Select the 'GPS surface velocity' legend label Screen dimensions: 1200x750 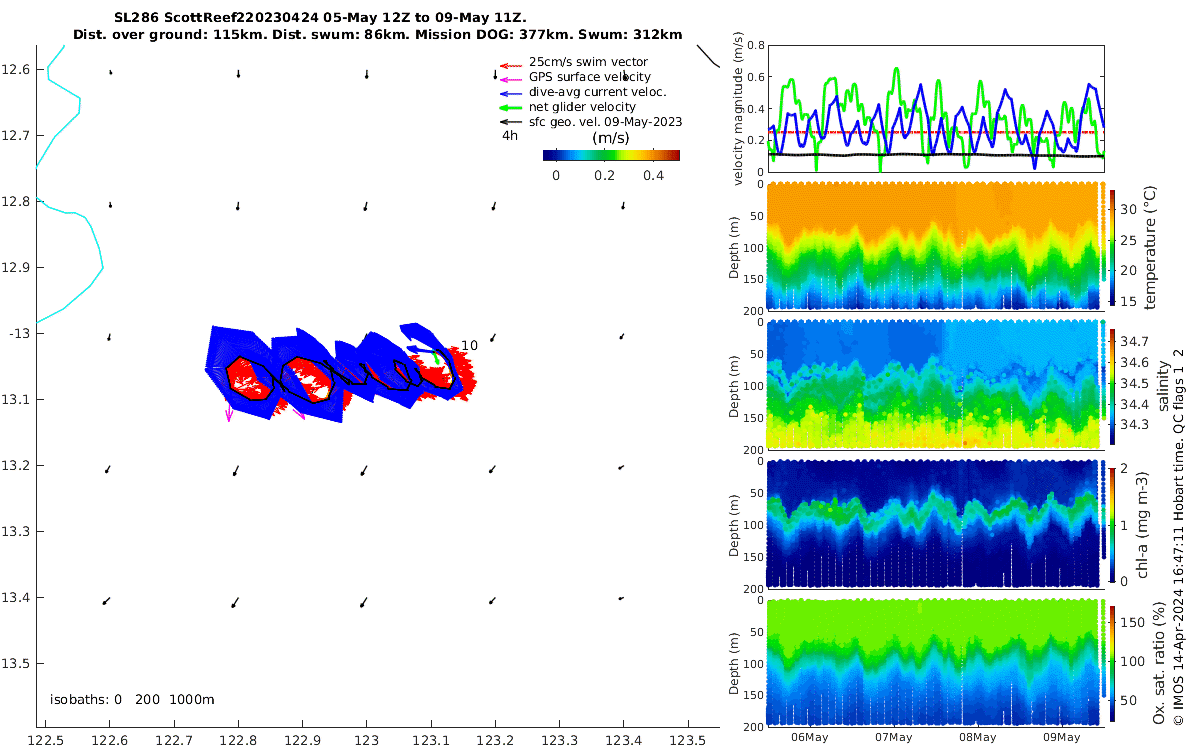pyautogui.click(x=590, y=77)
